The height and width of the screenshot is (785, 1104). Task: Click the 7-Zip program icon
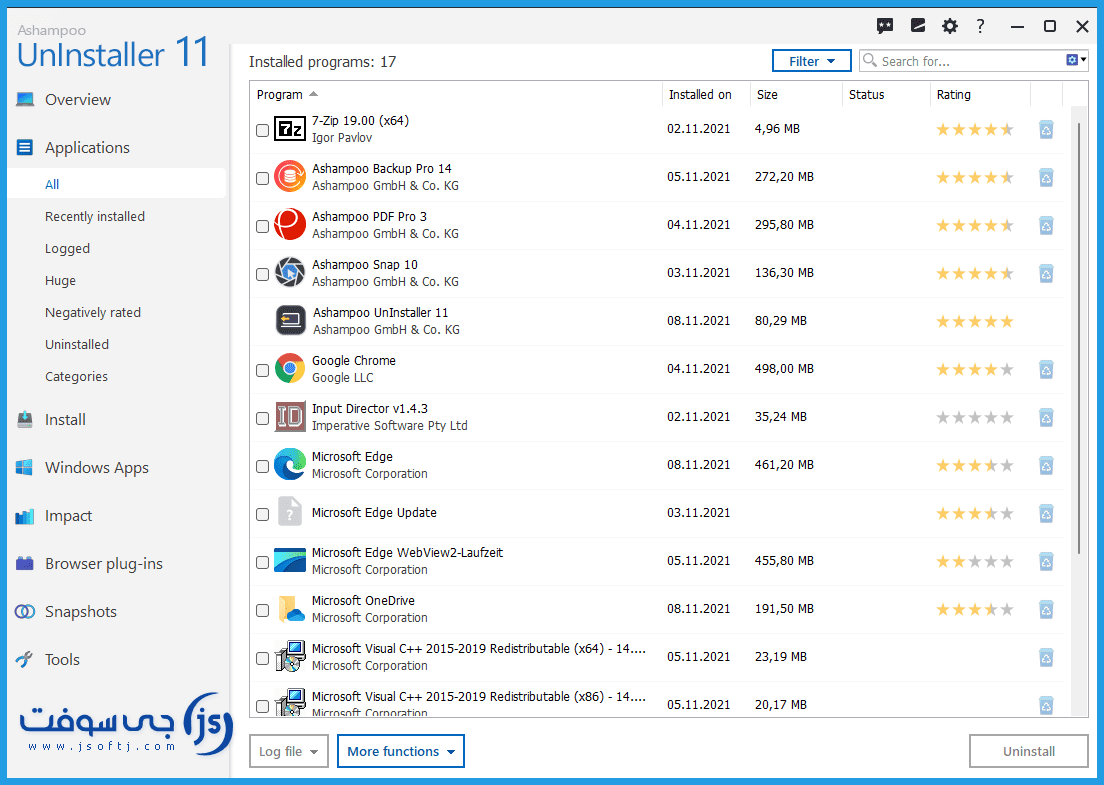tap(289, 129)
